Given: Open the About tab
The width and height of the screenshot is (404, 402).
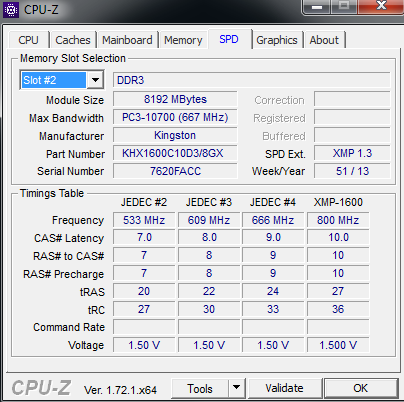Looking at the screenshot, I should point(324,40).
